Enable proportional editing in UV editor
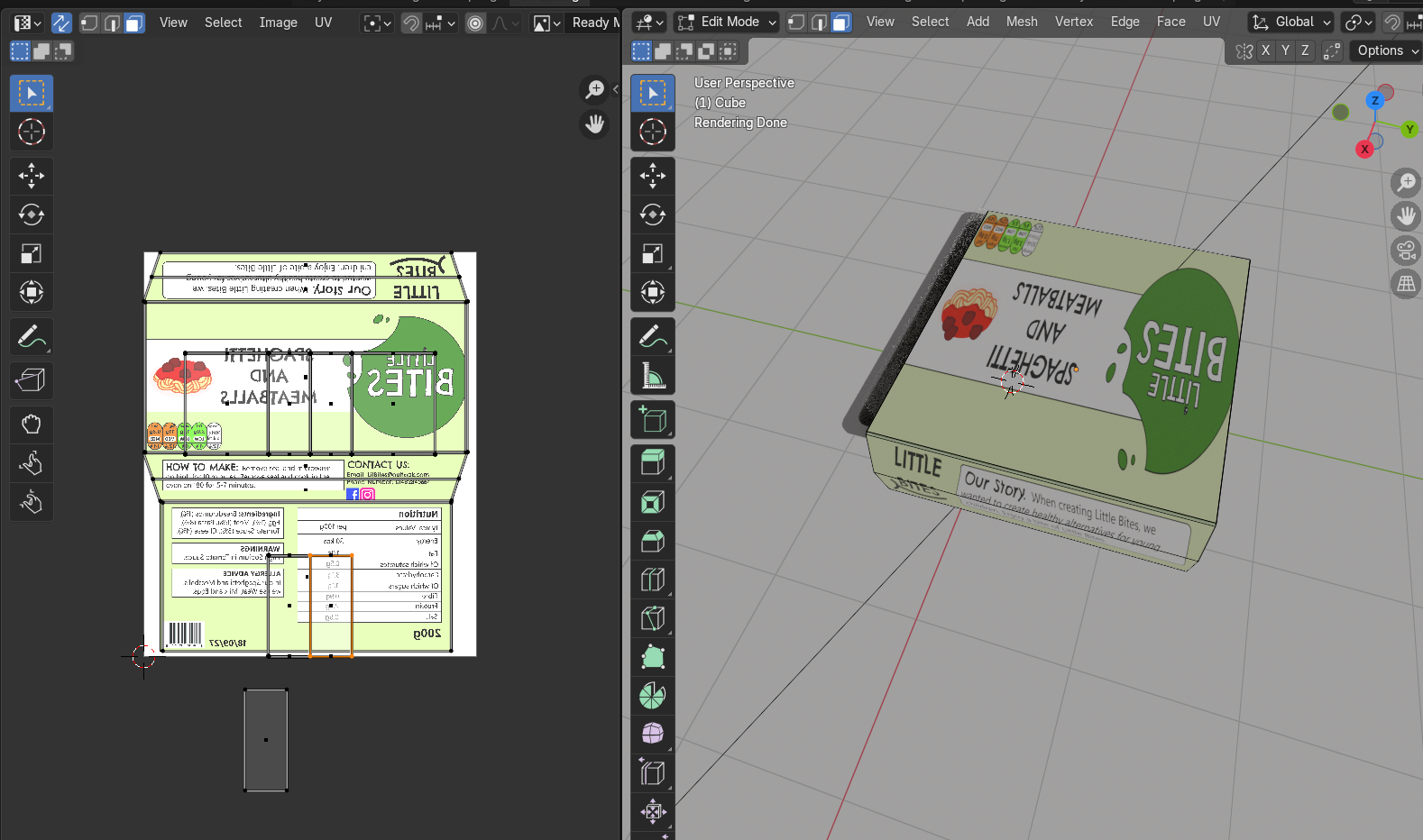This screenshot has width=1423, height=840. 475,23
